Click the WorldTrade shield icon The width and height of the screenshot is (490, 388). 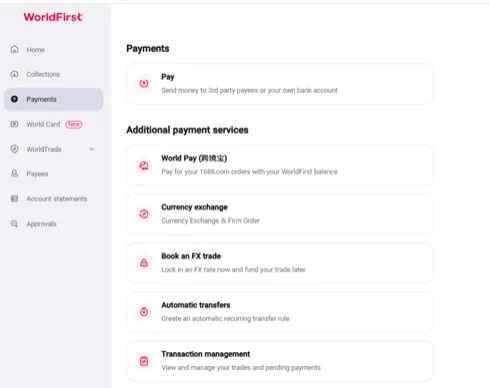point(14,149)
